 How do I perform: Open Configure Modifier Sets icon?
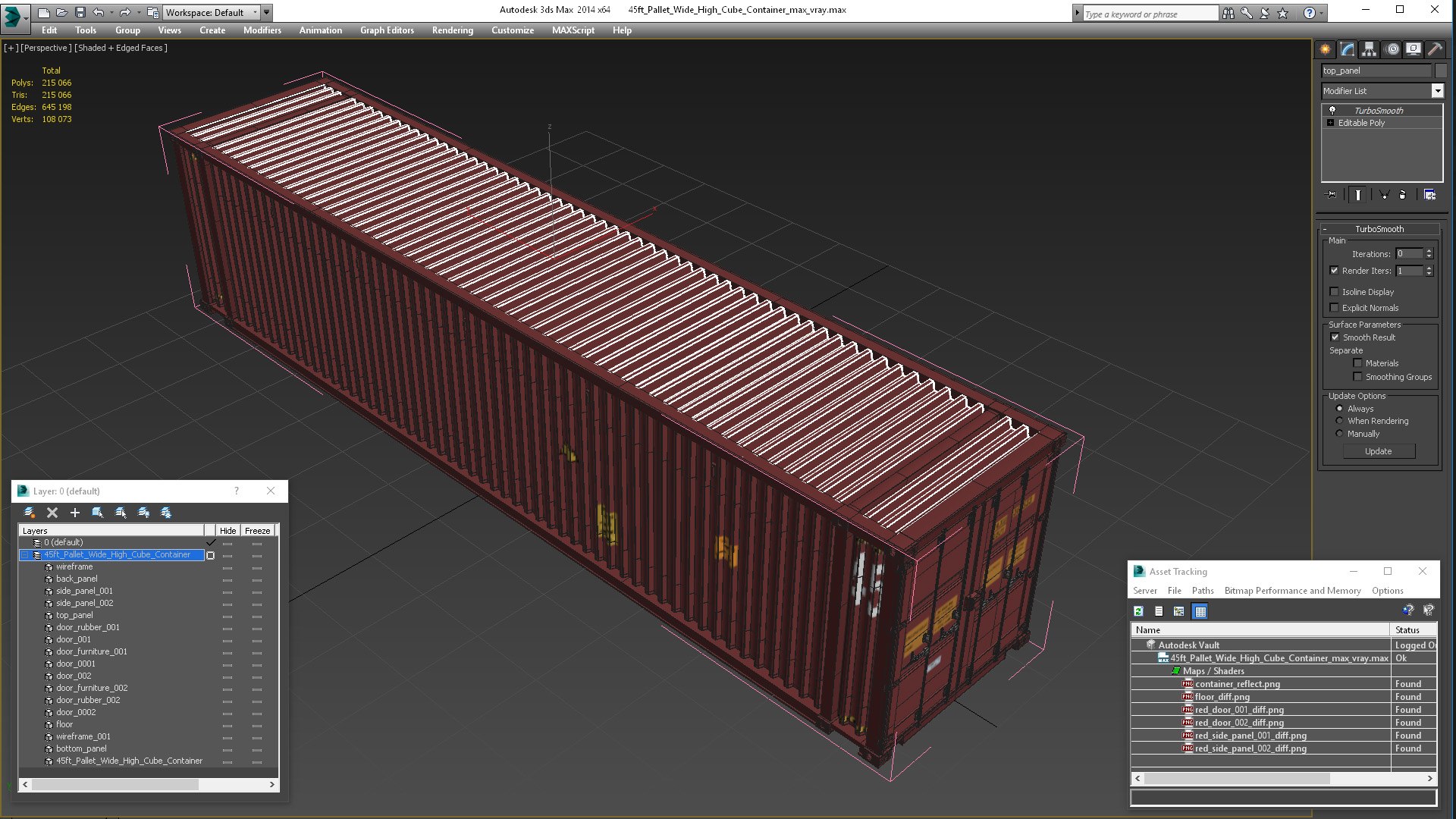click(x=1429, y=195)
